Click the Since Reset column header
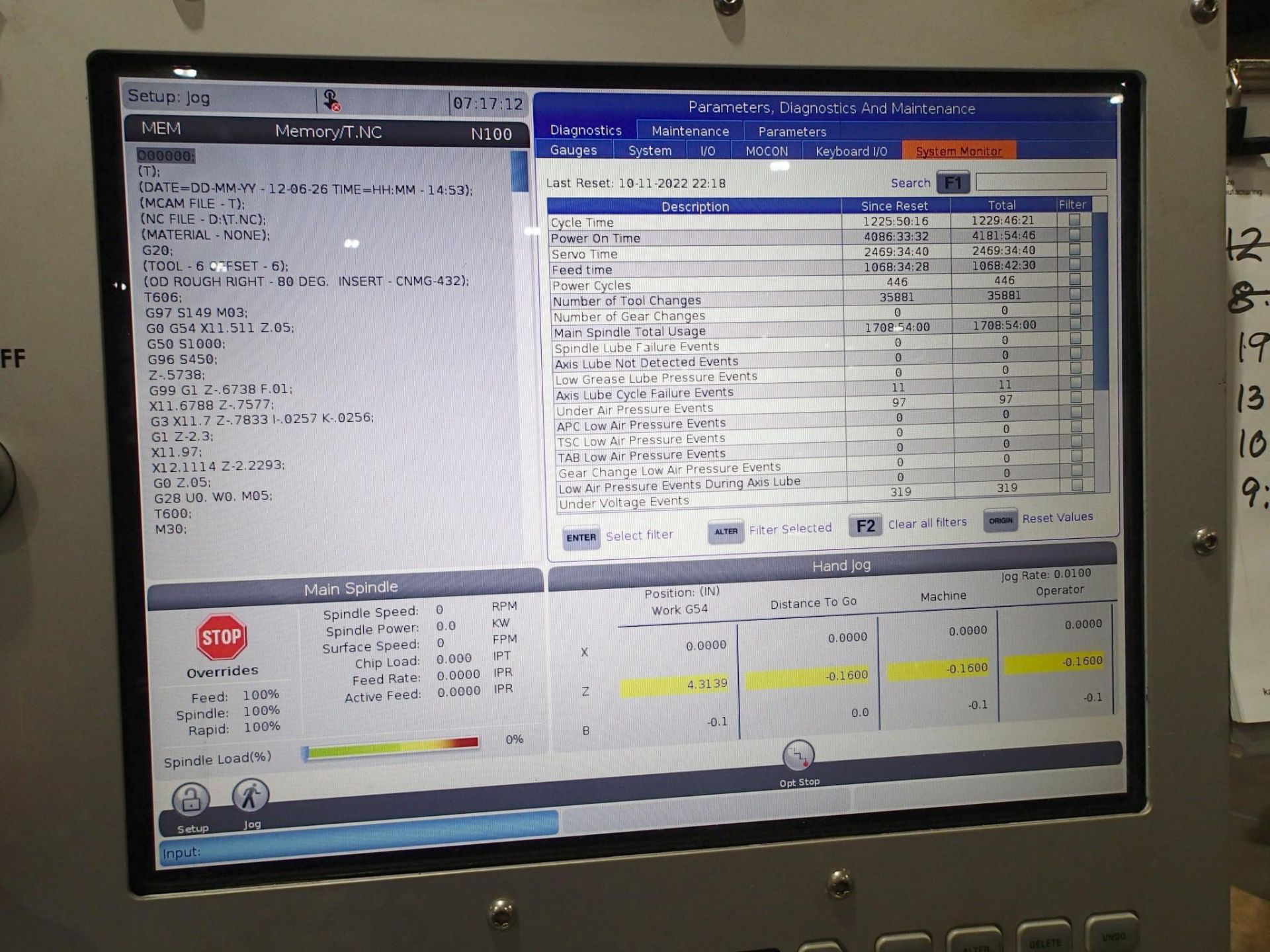Image resolution: width=1270 pixels, height=952 pixels. click(894, 206)
